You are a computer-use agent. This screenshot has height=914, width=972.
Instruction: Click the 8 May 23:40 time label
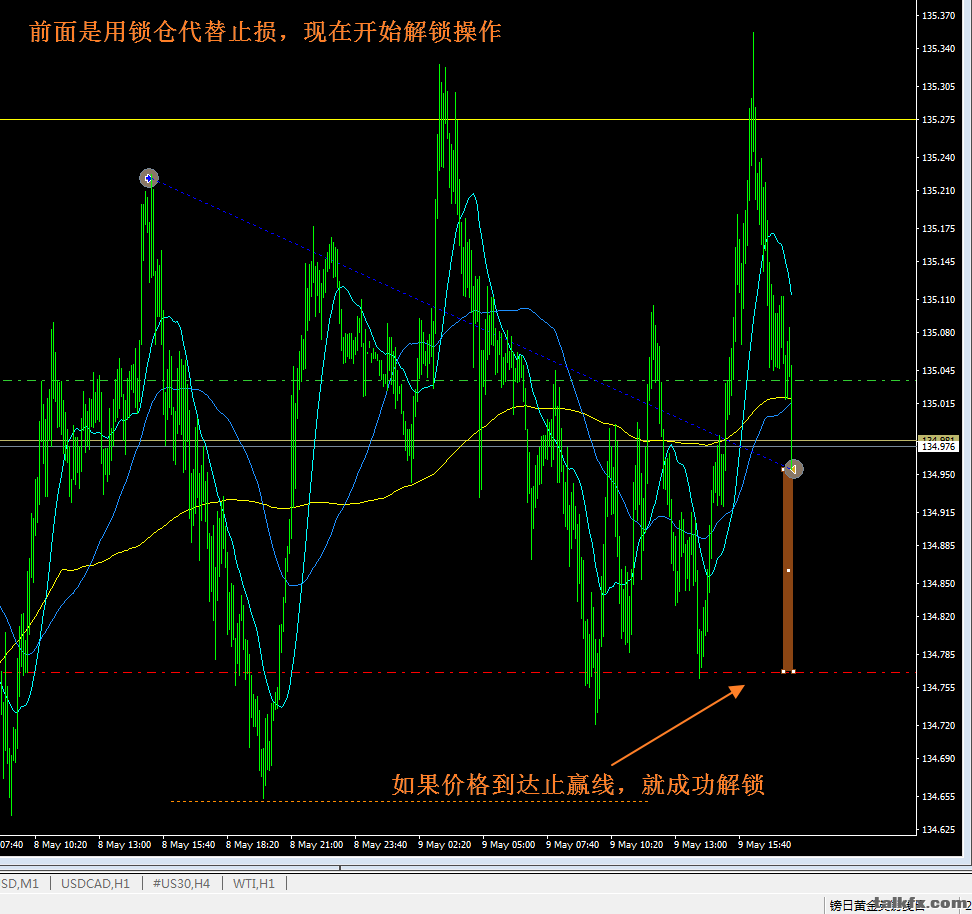[381, 845]
